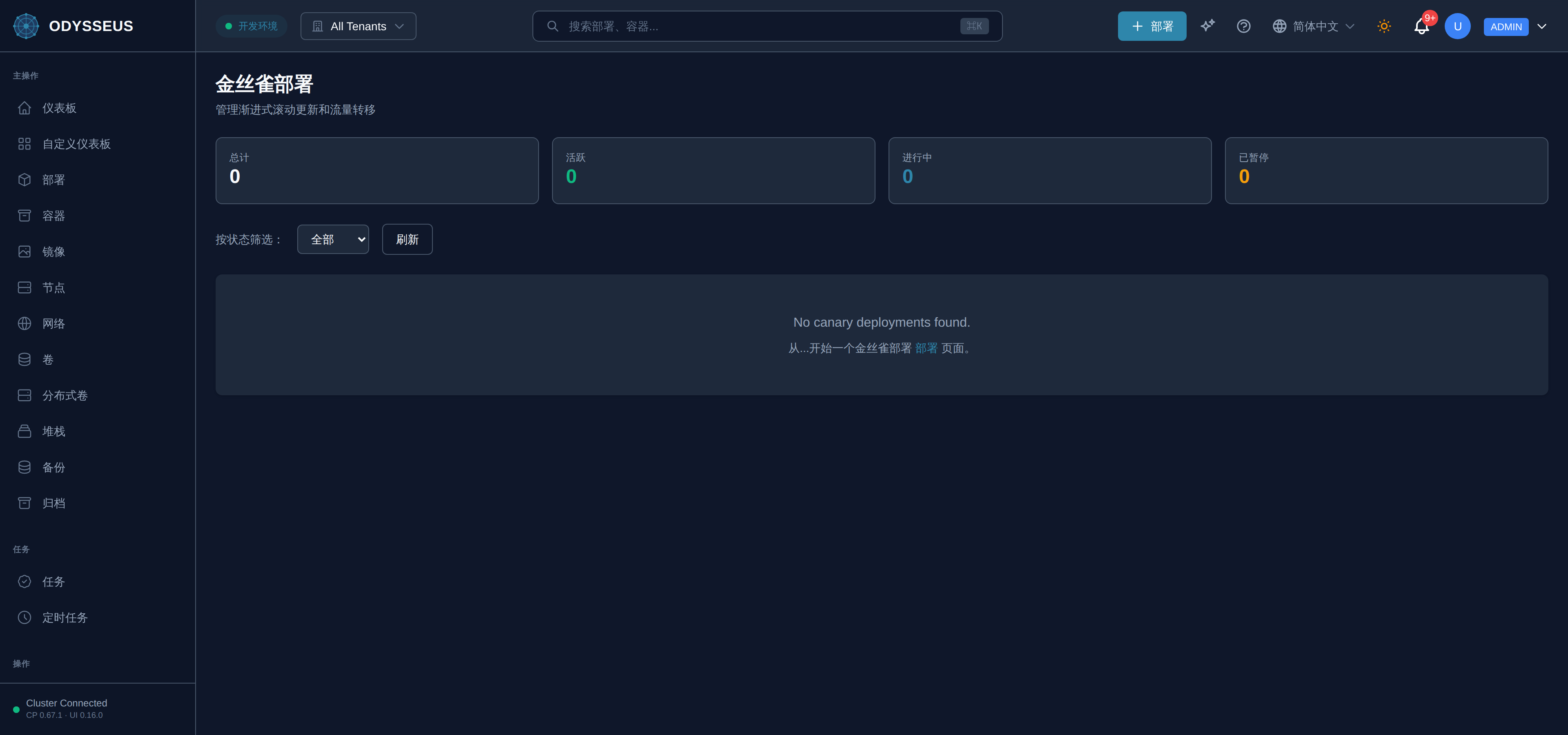
Task: Click the 已暂停 stat card
Action: [1386, 170]
